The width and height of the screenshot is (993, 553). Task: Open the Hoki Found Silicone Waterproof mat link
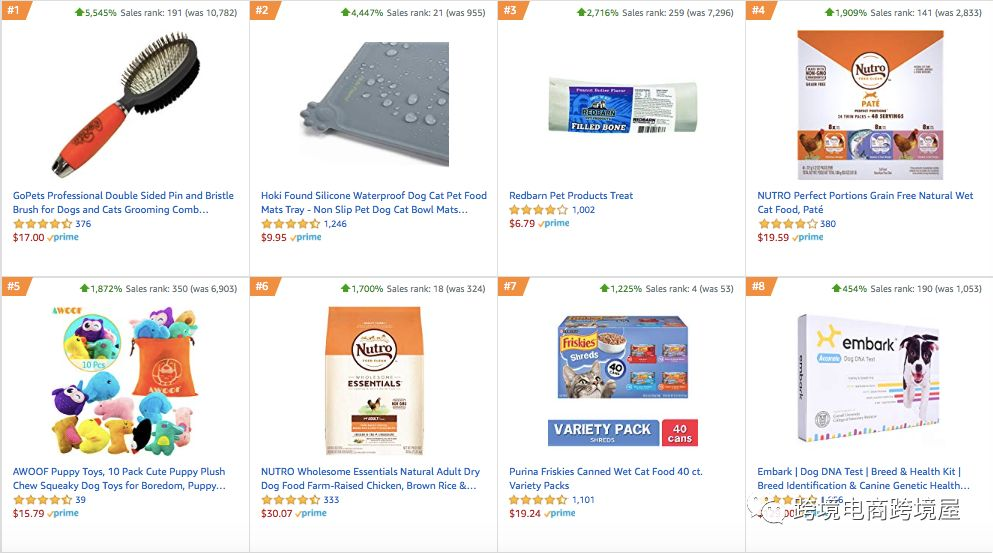374,203
